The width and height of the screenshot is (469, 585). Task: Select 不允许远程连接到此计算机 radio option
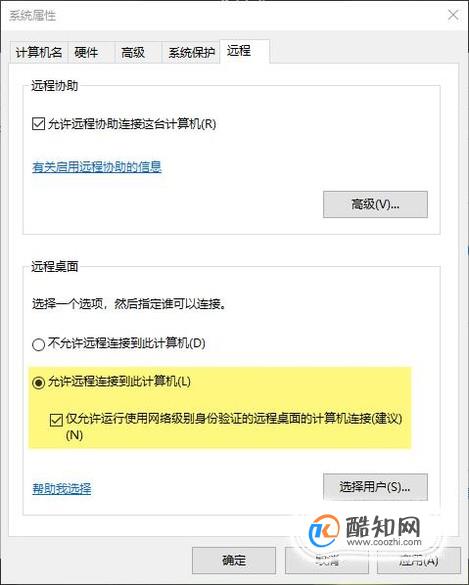(x=38, y=344)
